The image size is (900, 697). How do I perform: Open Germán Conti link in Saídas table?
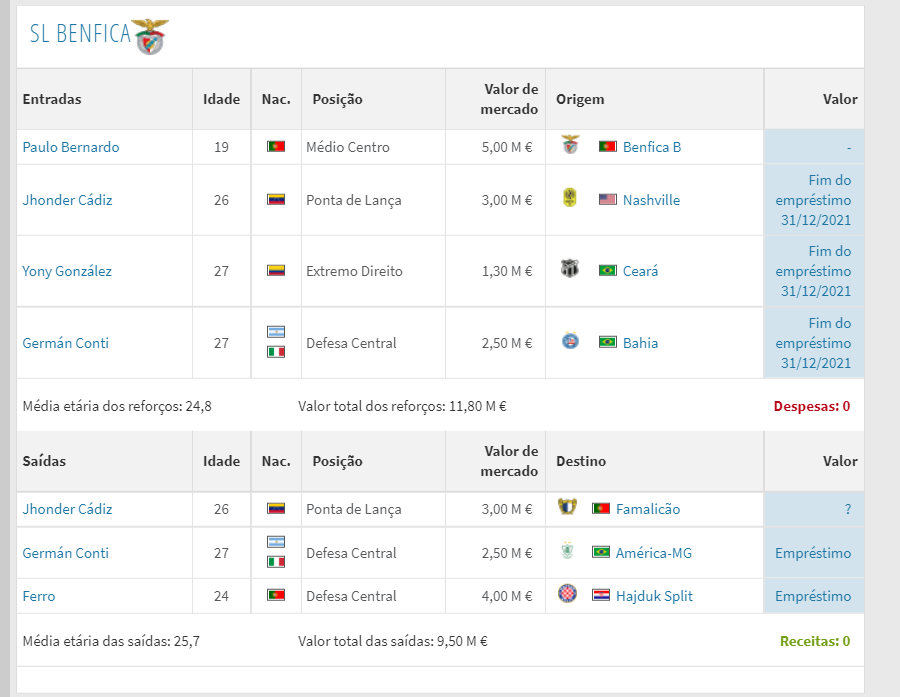[x=65, y=553]
